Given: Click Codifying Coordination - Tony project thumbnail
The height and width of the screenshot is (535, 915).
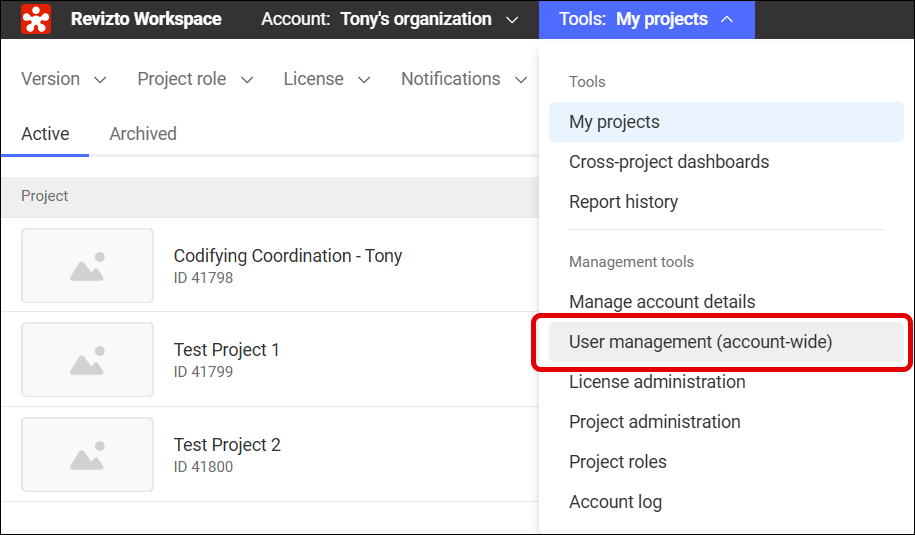Looking at the screenshot, I should tap(88, 265).
